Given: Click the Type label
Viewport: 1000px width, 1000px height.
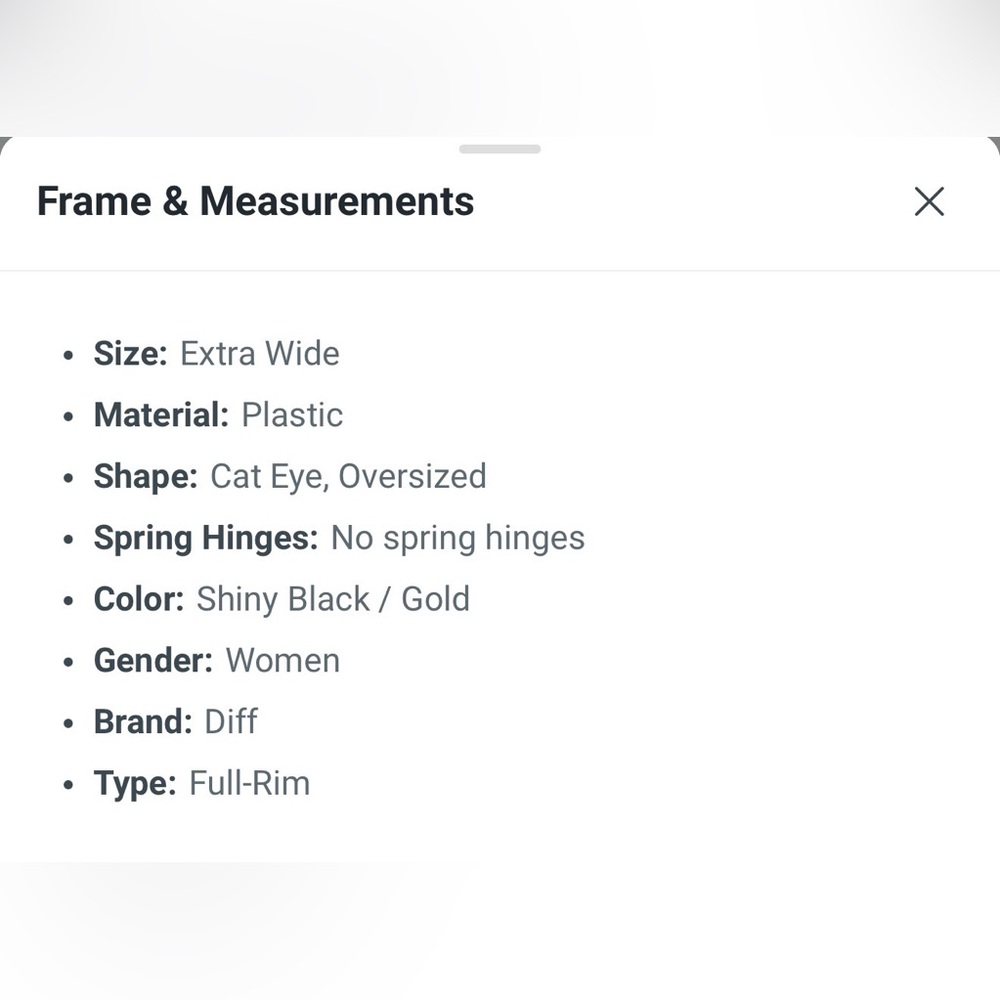Looking at the screenshot, I should (135, 783).
